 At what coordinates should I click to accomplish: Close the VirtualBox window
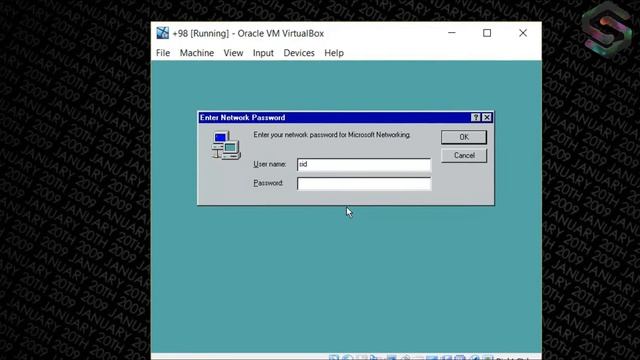click(523, 33)
